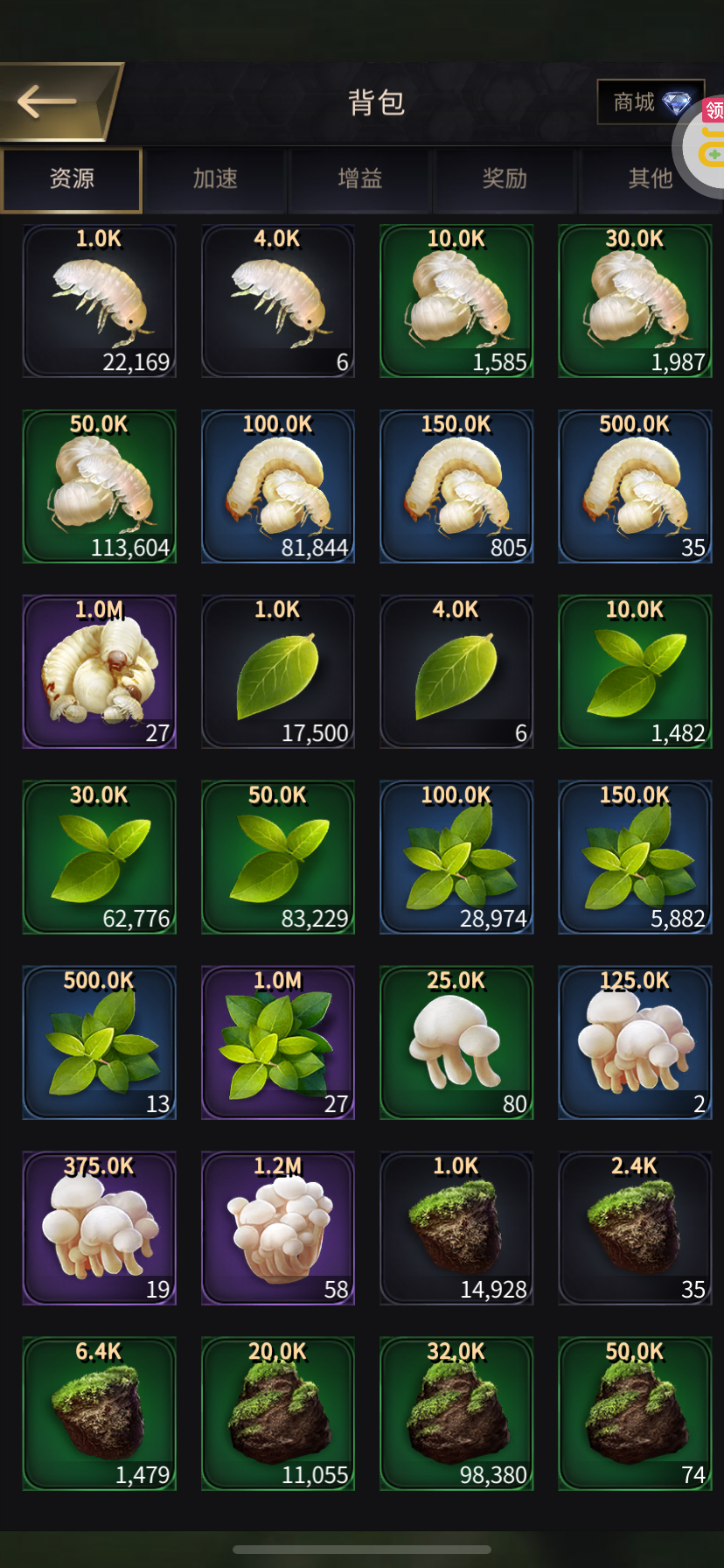Viewport: 724px width, 1568px height.
Task: Tap the 375.0K purple mushroom item
Action: pyautogui.click(x=99, y=1228)
